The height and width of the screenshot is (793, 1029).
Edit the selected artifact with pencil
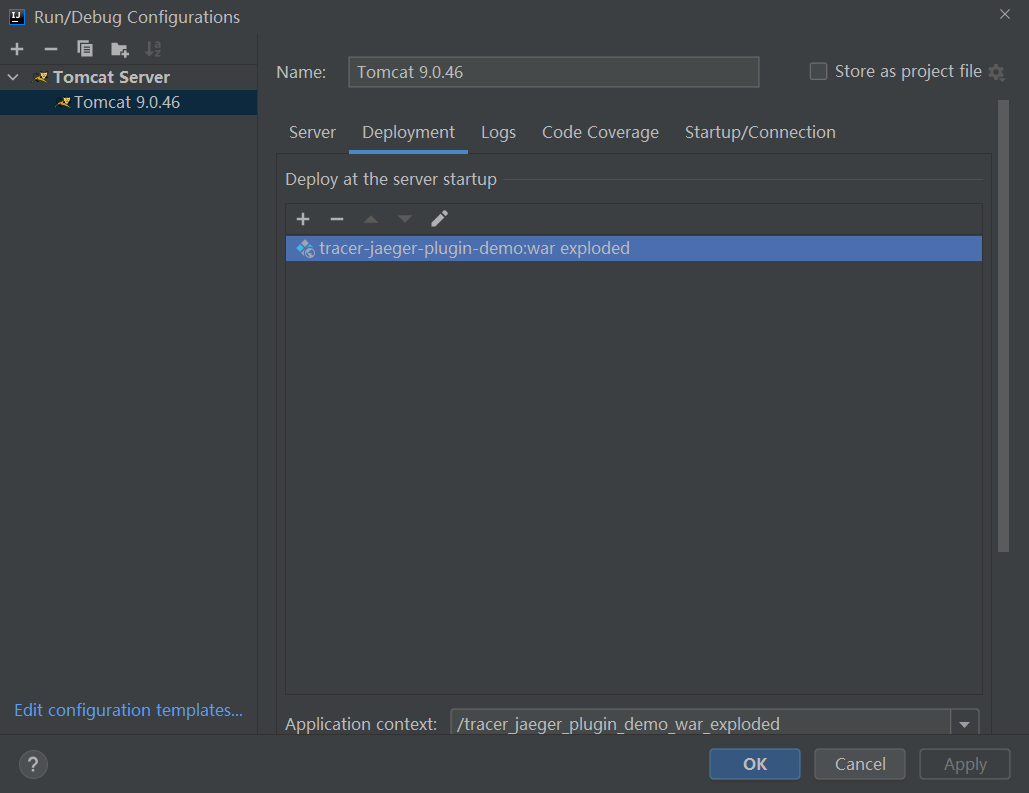point(439,219)
